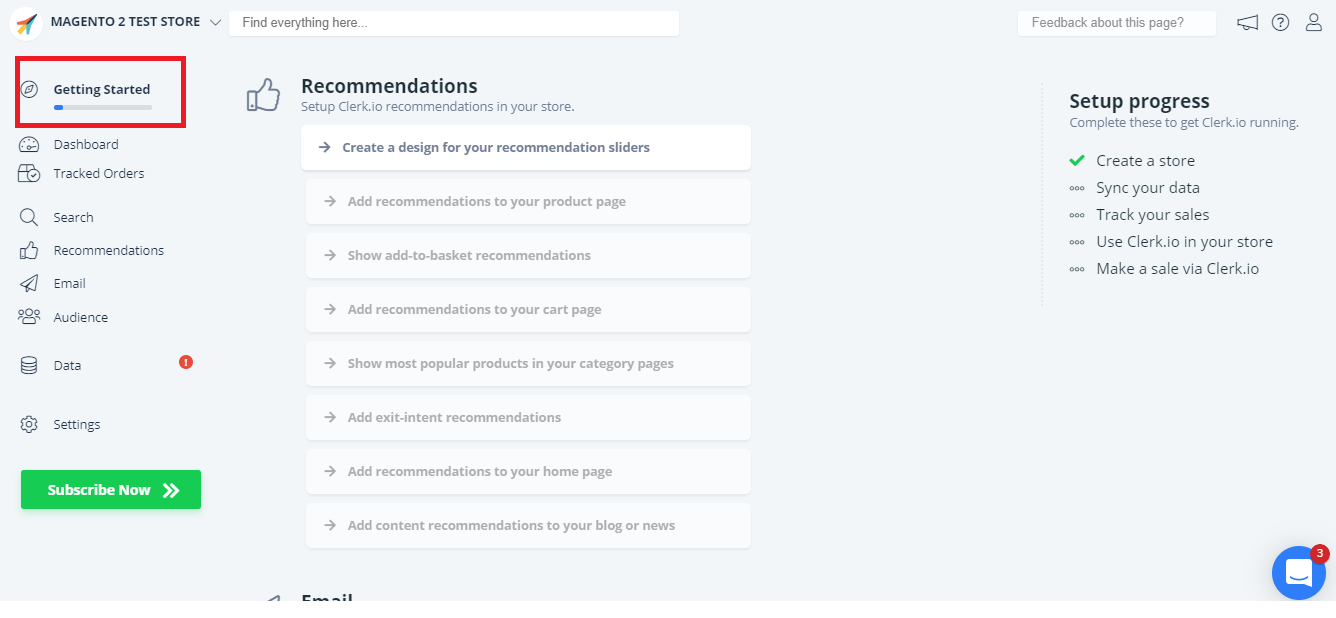Viewport: 1336px width, 618px height.
Task: Click the Search magnifier sidebar icon
Action: coord(29,217)
